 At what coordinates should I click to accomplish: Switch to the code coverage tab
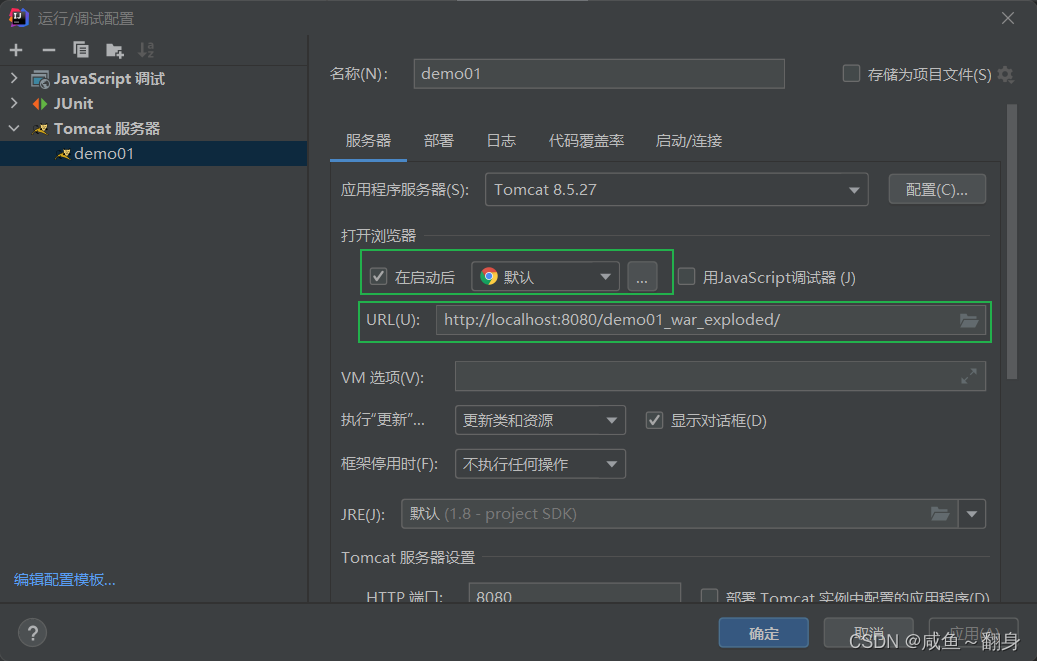[x=587, y=141]
